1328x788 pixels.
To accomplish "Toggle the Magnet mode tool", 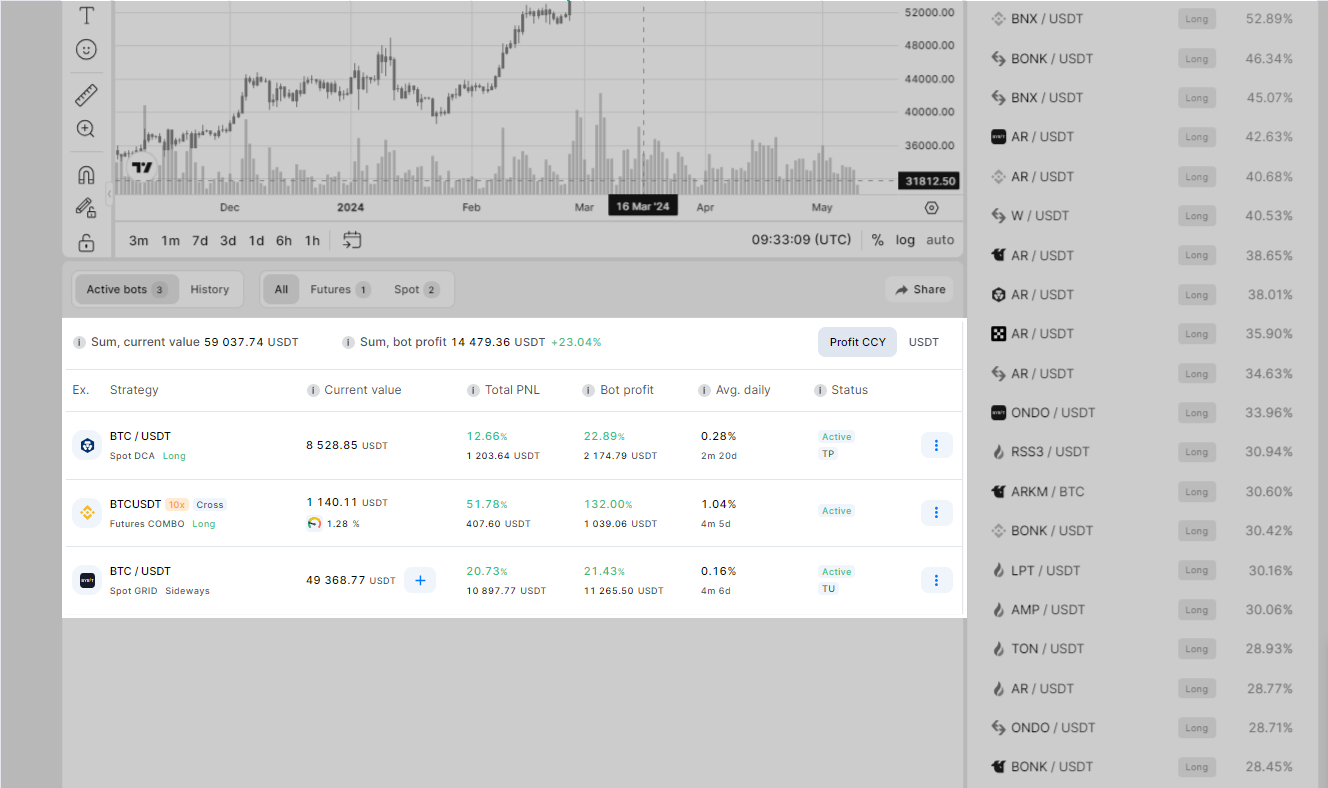I will tap(87, 175).
